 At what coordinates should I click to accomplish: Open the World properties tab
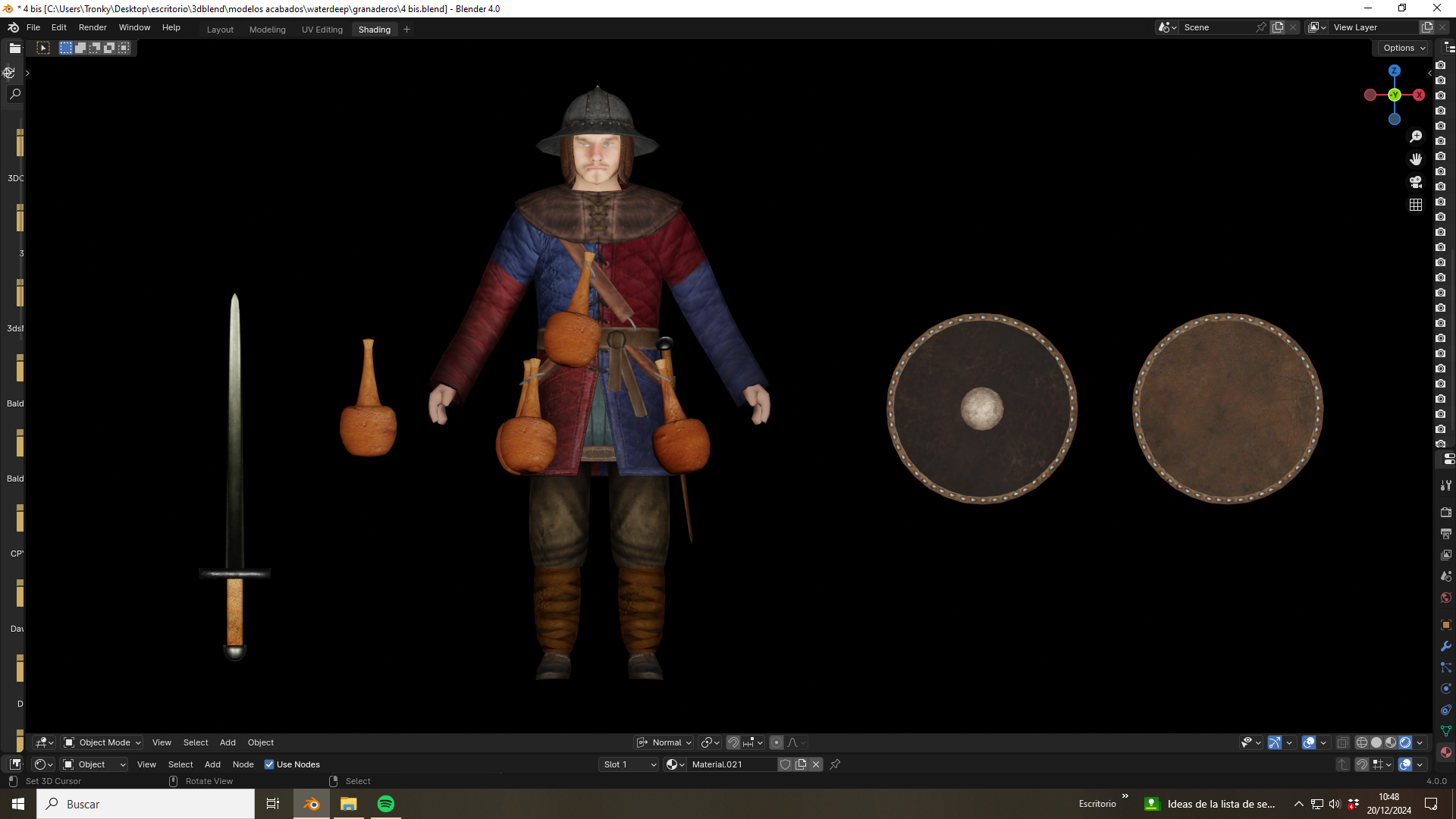(1445, 598)
